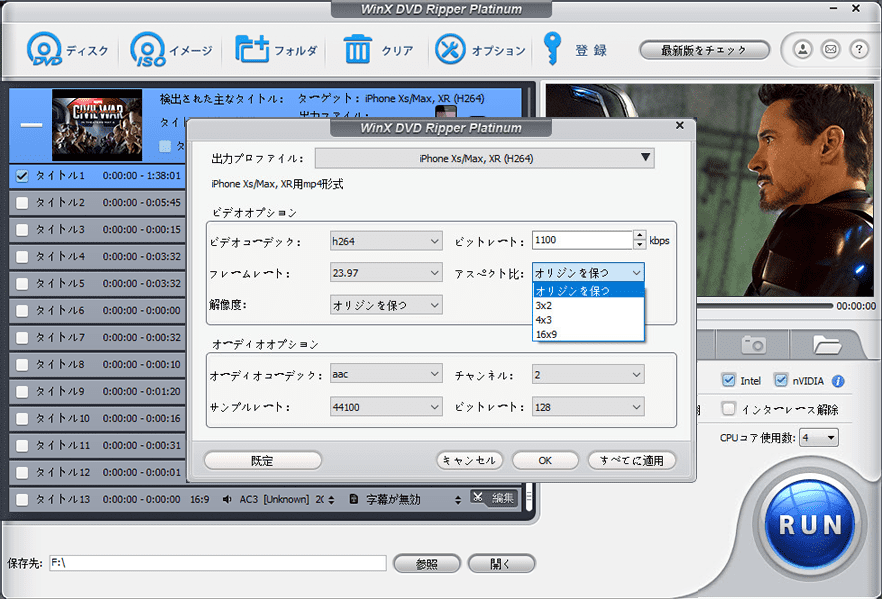This screenshot has width=882, height=599.
Task: Disable the Intel hardware acceleration checkbox
Action: coord(728,380)
